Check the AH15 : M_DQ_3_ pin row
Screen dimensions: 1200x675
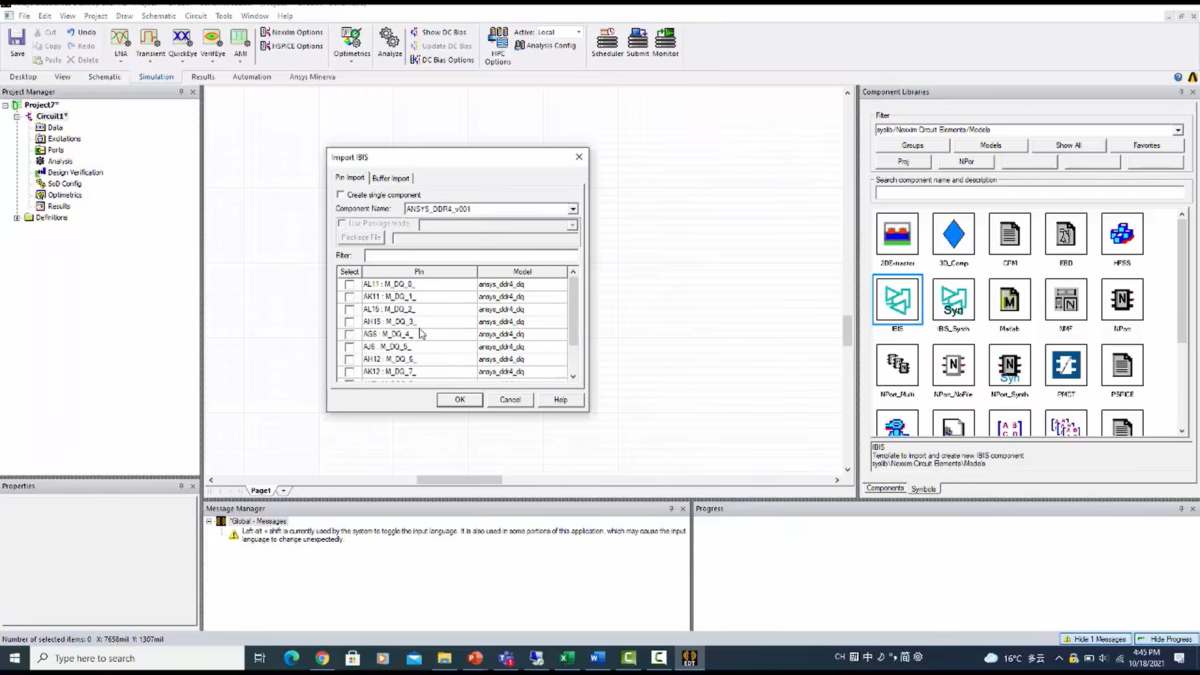[349, 322]
